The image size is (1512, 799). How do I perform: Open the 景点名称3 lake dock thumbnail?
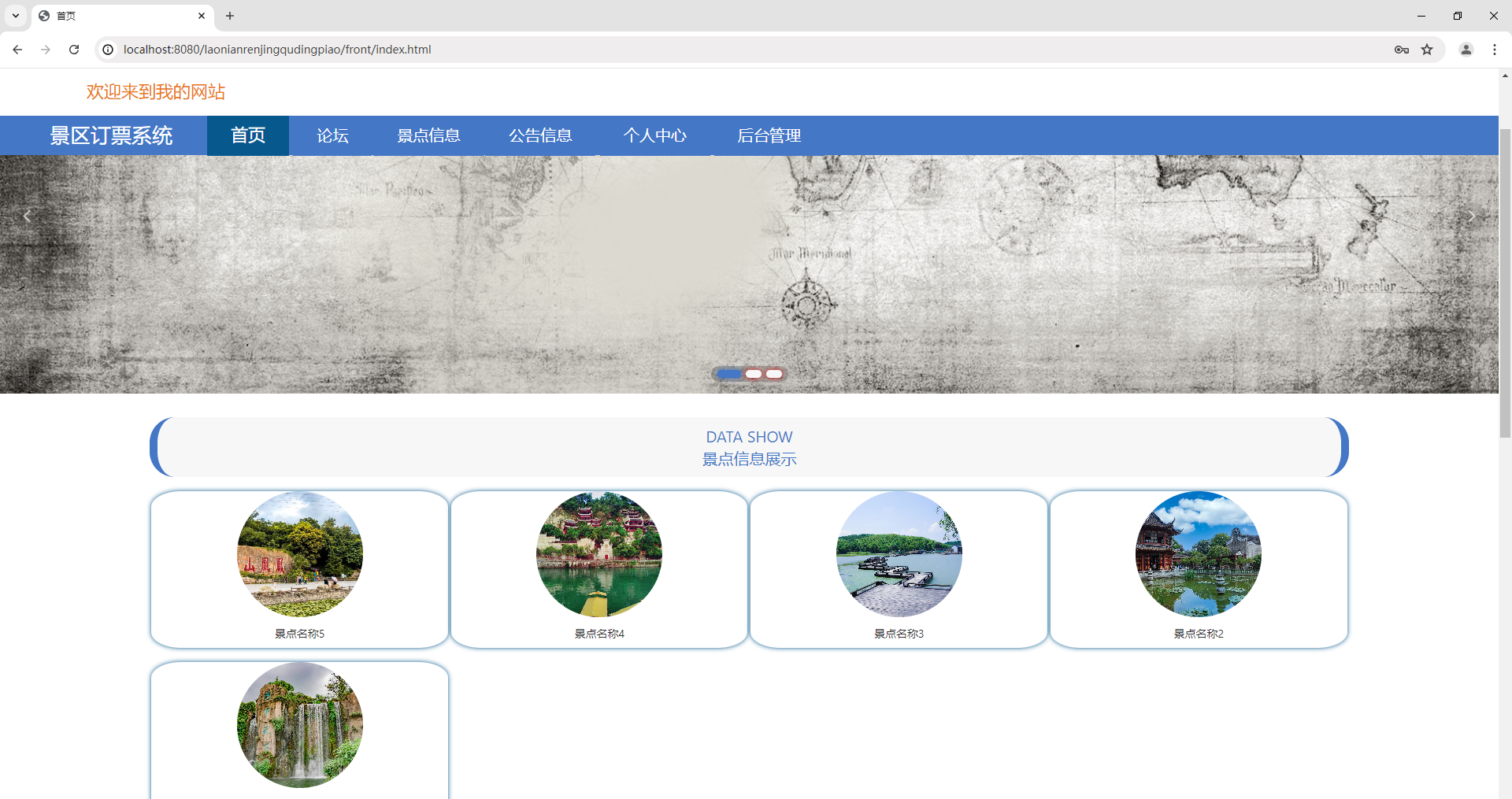point(899,554)
